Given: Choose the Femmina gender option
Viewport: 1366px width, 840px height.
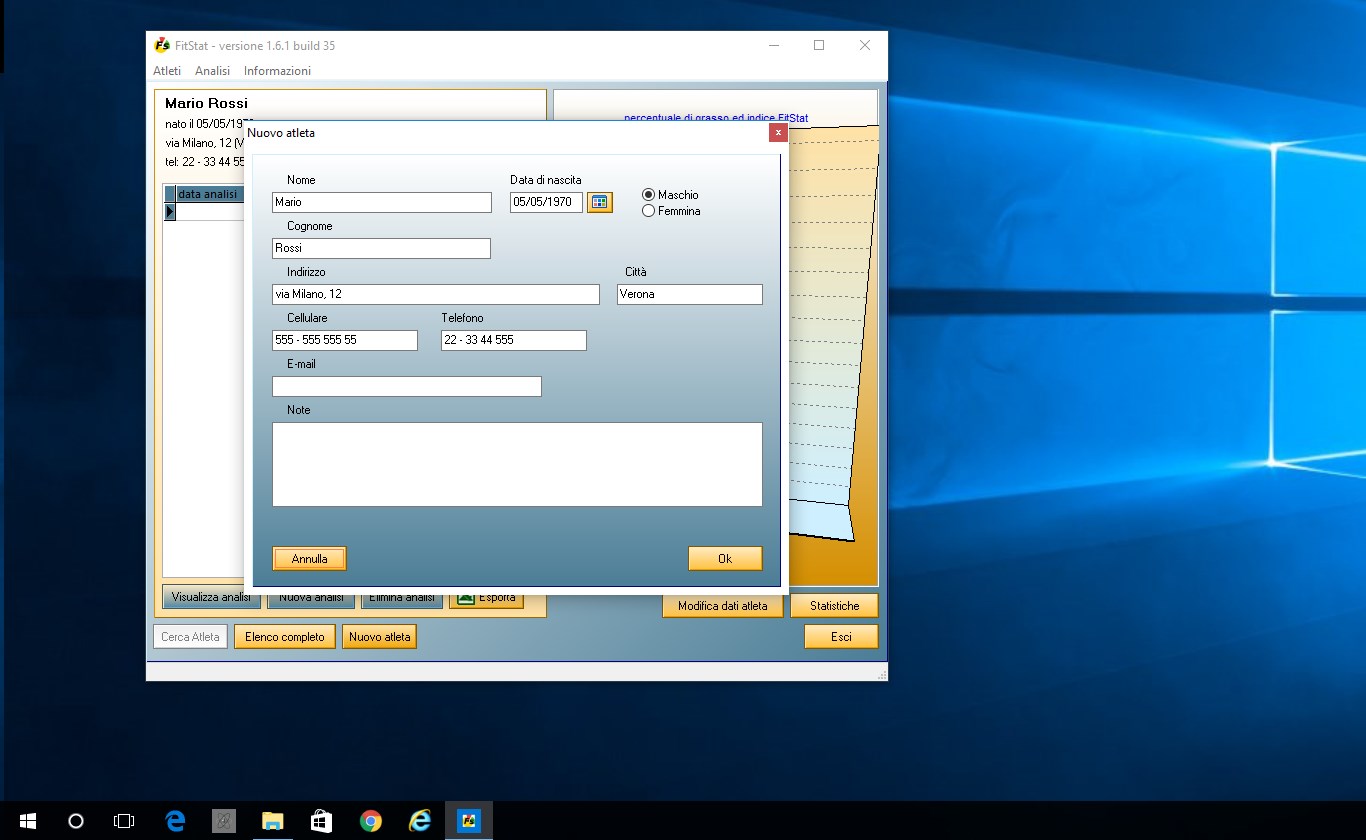Looking at the screenshot, I should click(x=649, y=211).
